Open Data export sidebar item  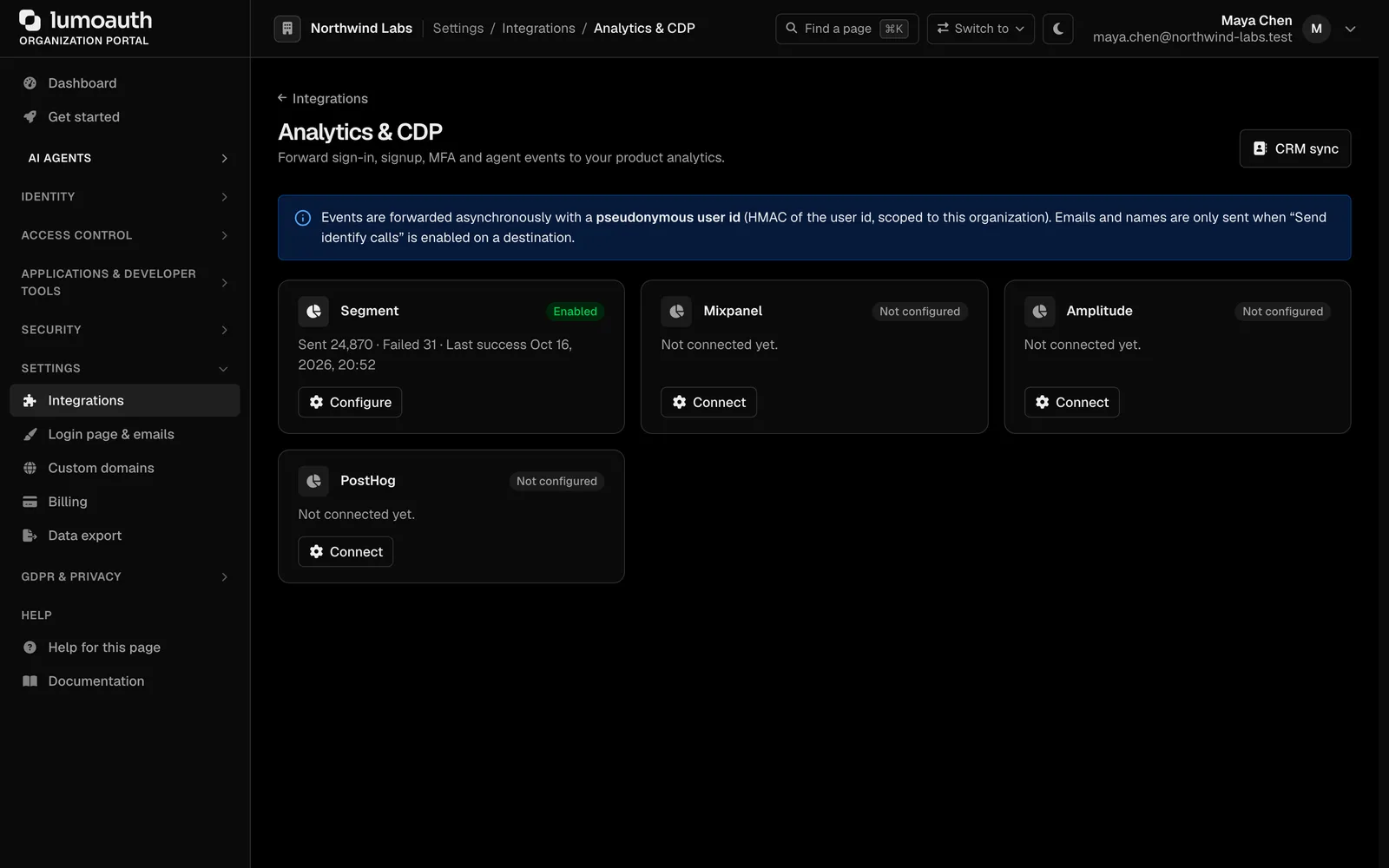point(125,536)
